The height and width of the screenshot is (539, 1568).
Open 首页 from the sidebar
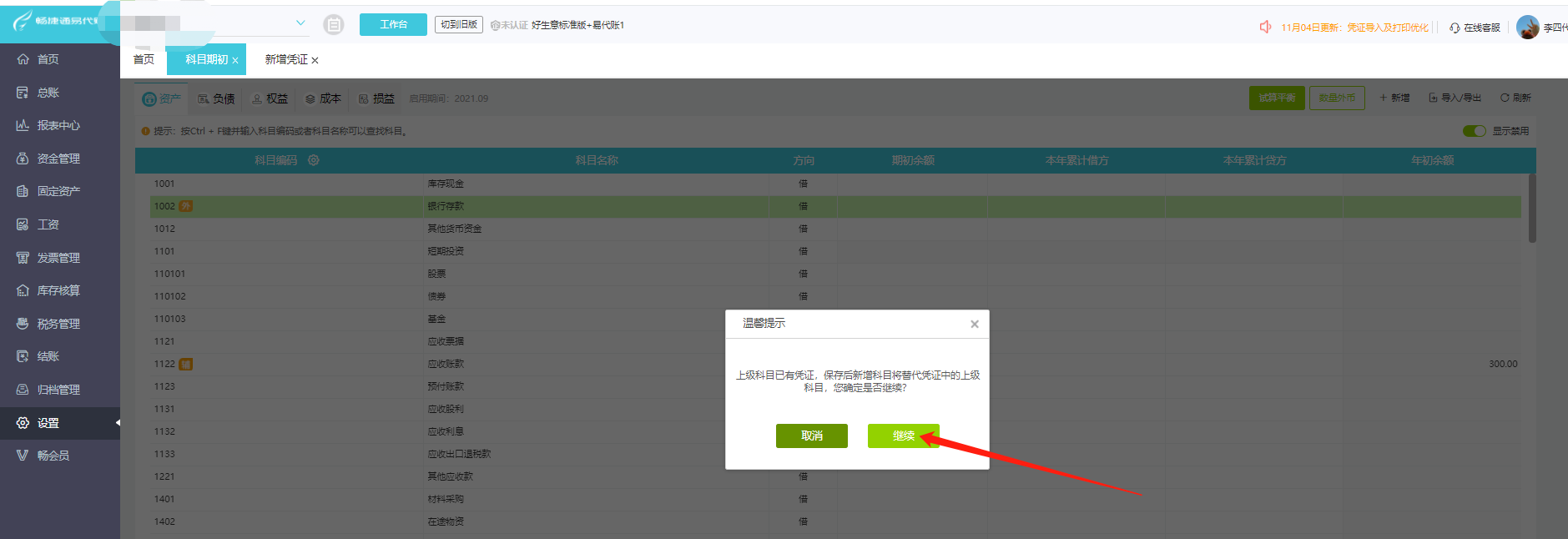point(48,59)
